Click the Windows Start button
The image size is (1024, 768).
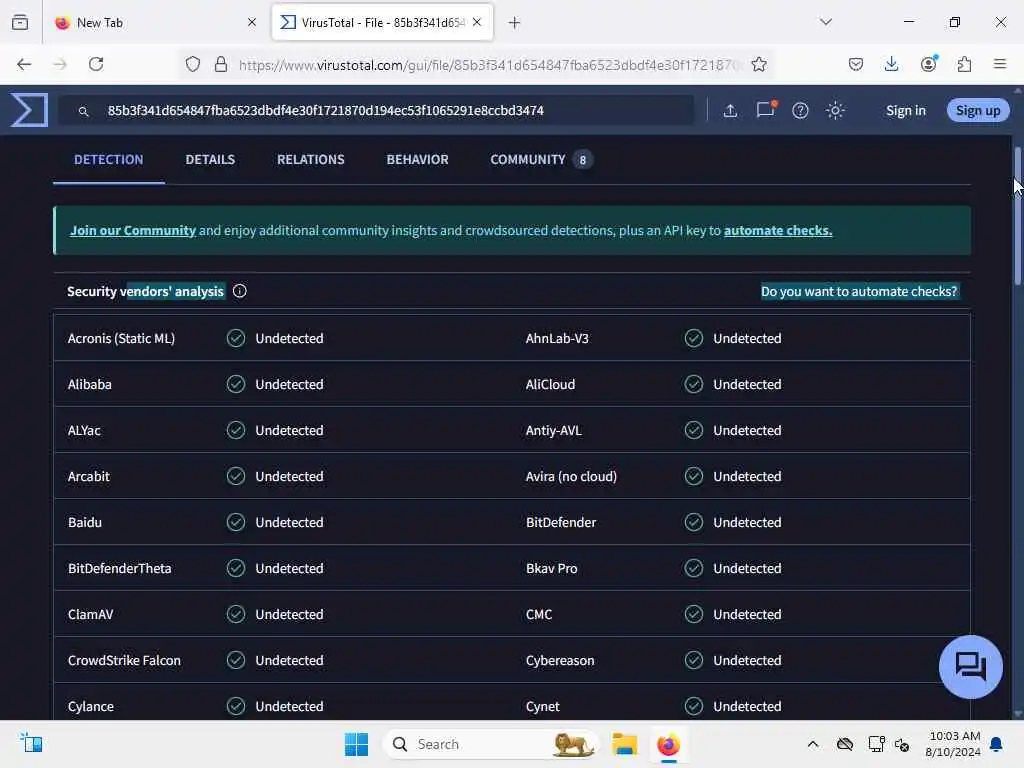pyautogui.click(x=356, y=744)
